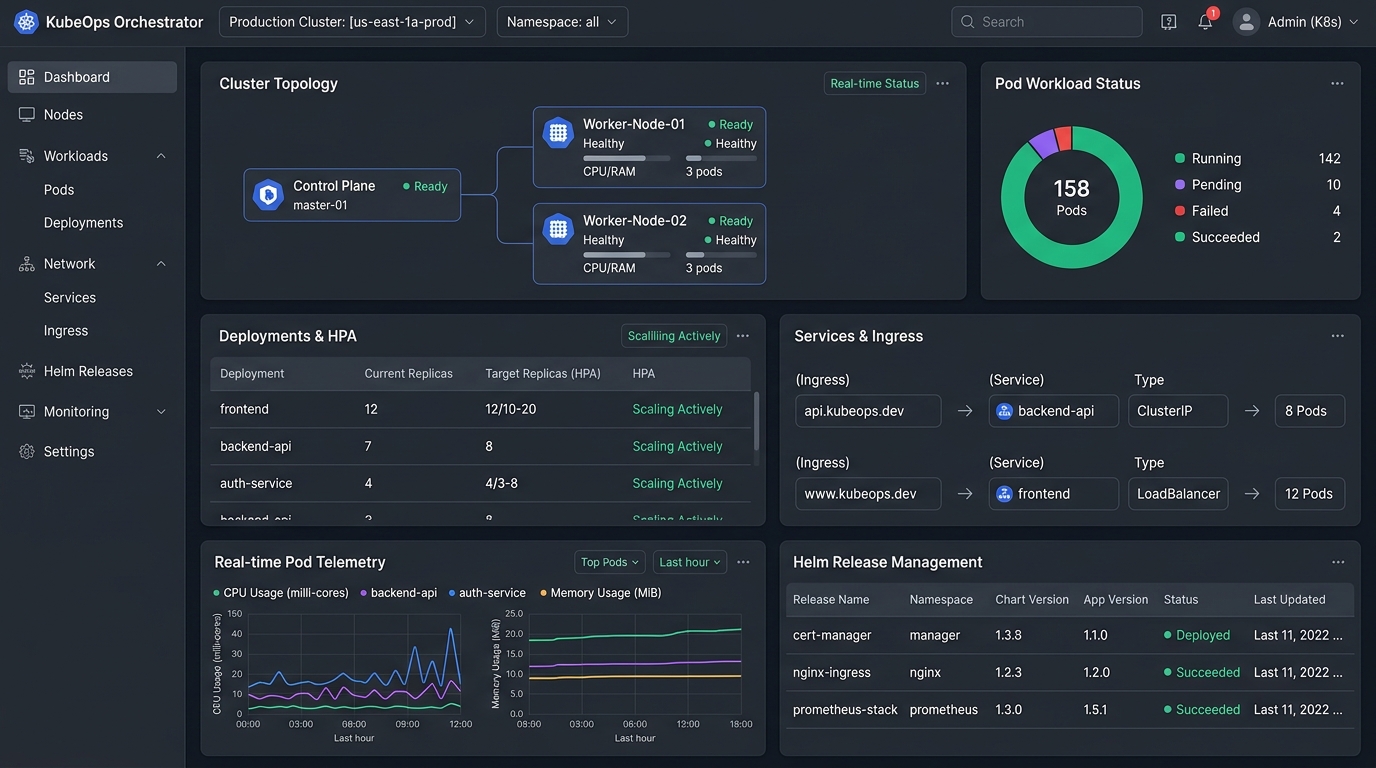Open the Deployments & HPA more-options menu
The width and height of the screenshot is (1376, 768).
743,336
